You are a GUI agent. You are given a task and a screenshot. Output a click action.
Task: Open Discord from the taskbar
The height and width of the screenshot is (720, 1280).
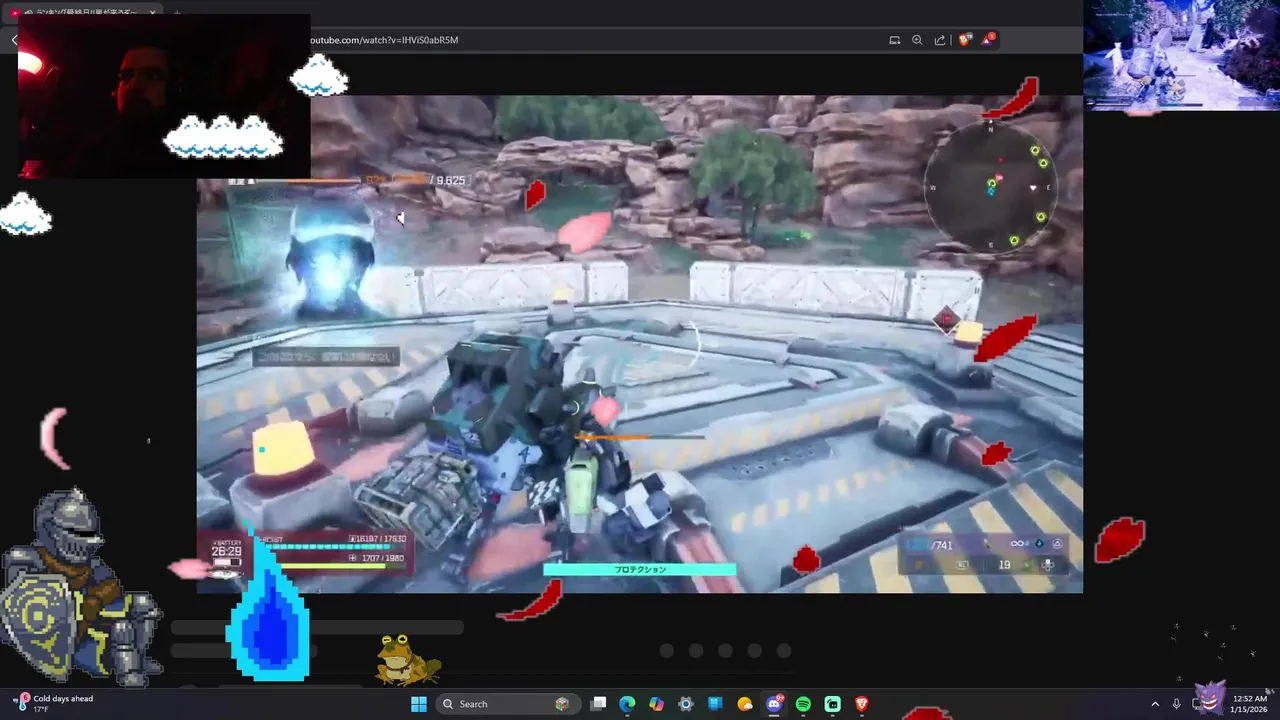pyautogui.click(x=774, y=704)
